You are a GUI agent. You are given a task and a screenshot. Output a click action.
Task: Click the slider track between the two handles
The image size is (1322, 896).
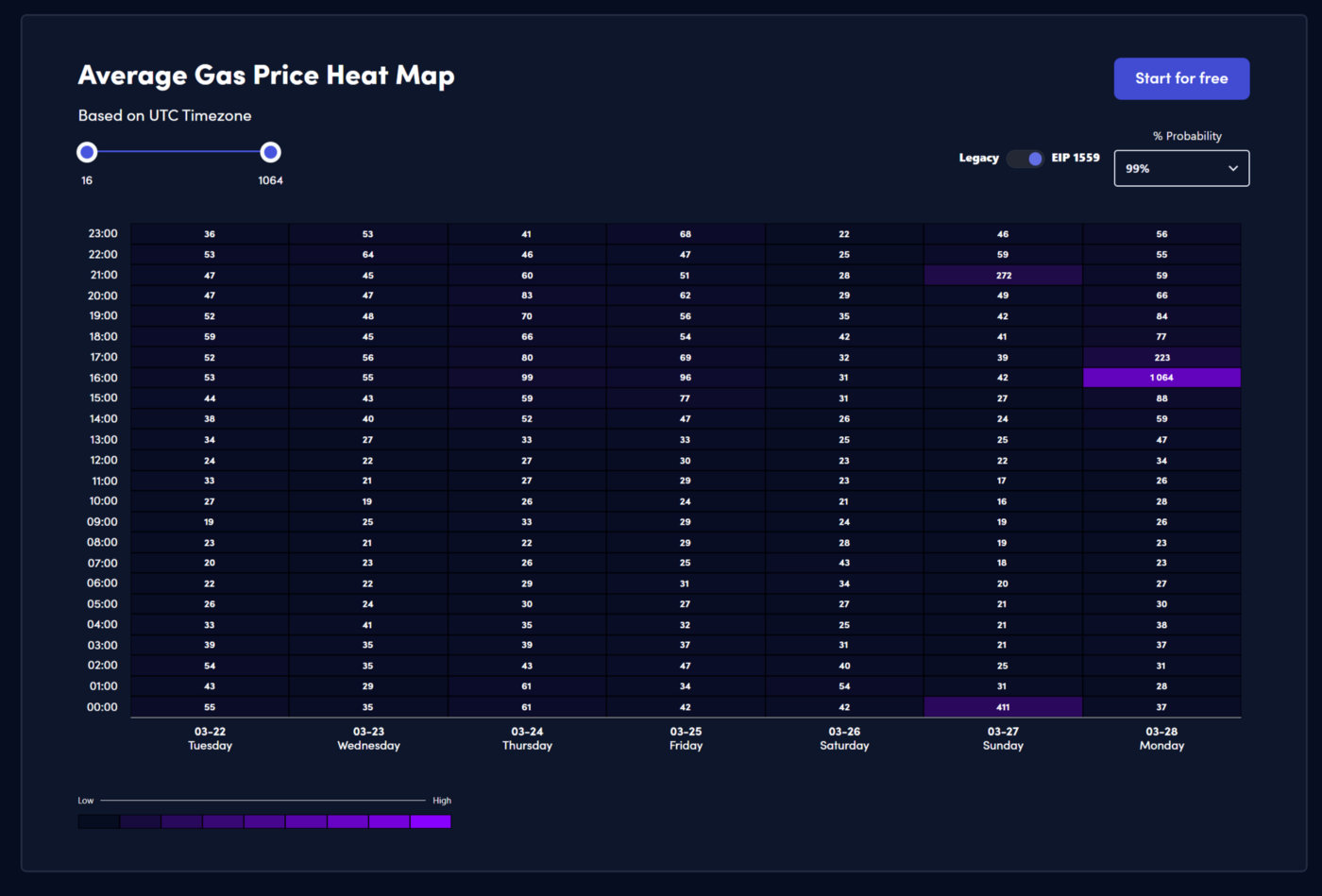[178, 151]
